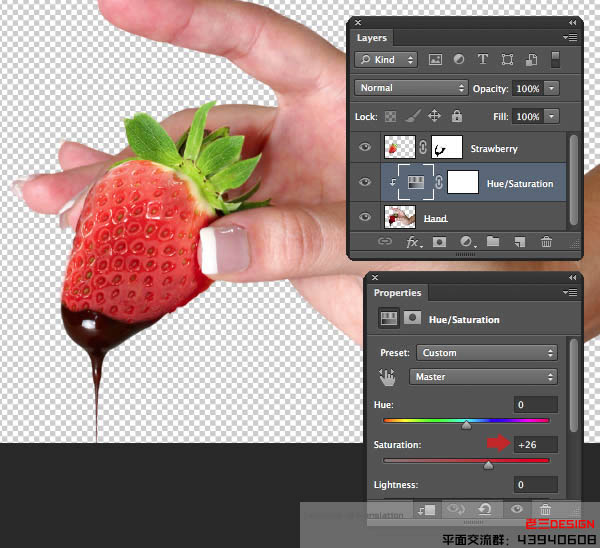Filter layers by smart object icon
Image resolution: width=600 pixels, height=548 pixels.
coord(531,59)
